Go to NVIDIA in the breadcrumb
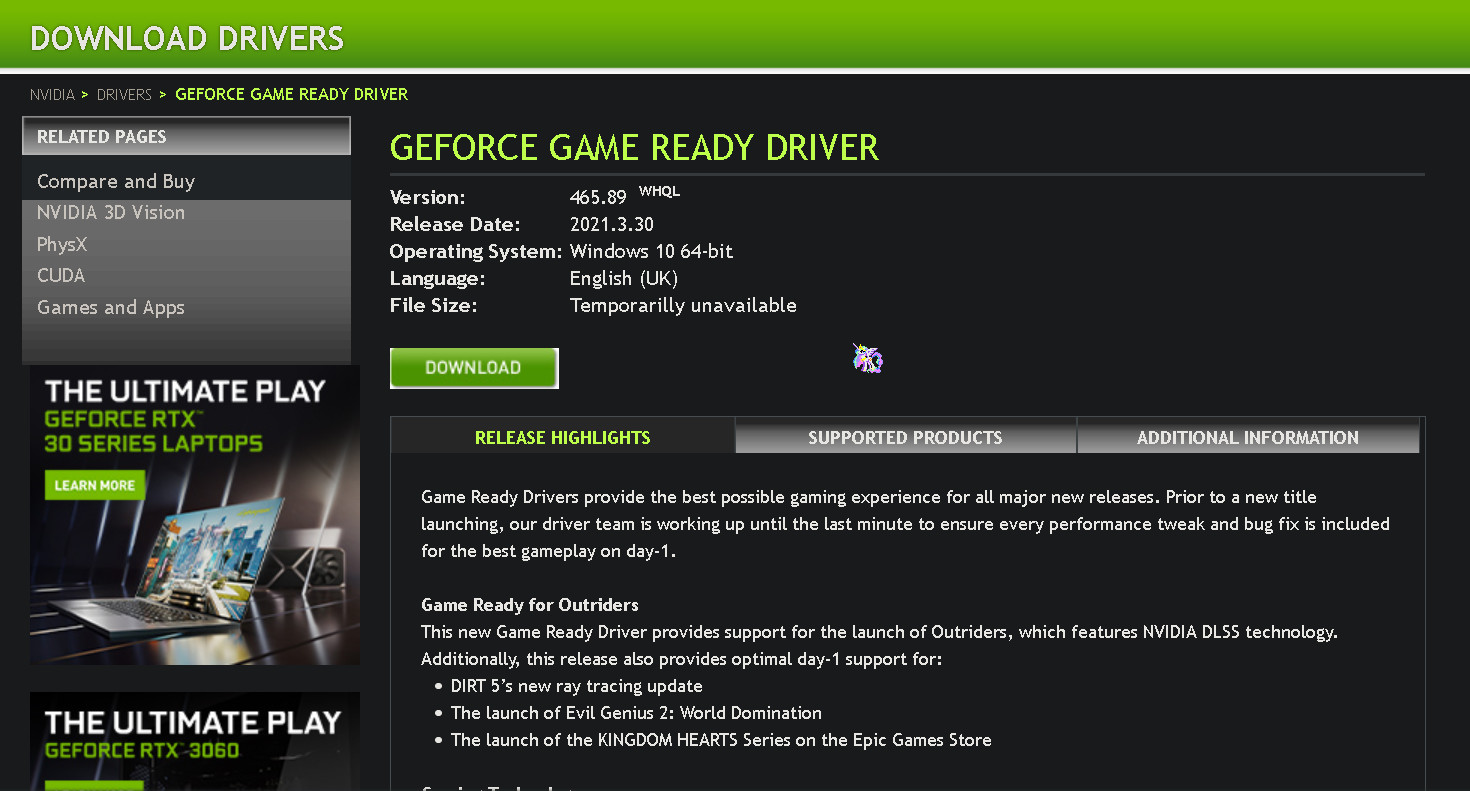Image resolution: width=1470 pixels, height=791 pixels. (x=52, y=94)
